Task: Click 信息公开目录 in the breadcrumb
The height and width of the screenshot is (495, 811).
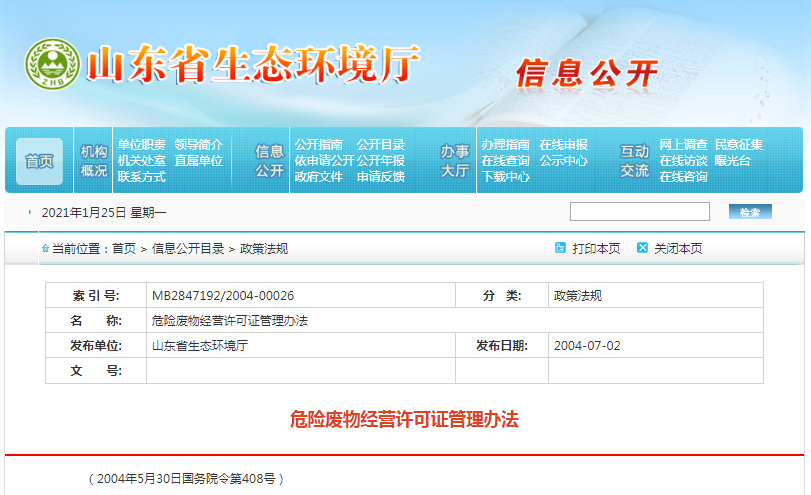Action: pos(188,249)
